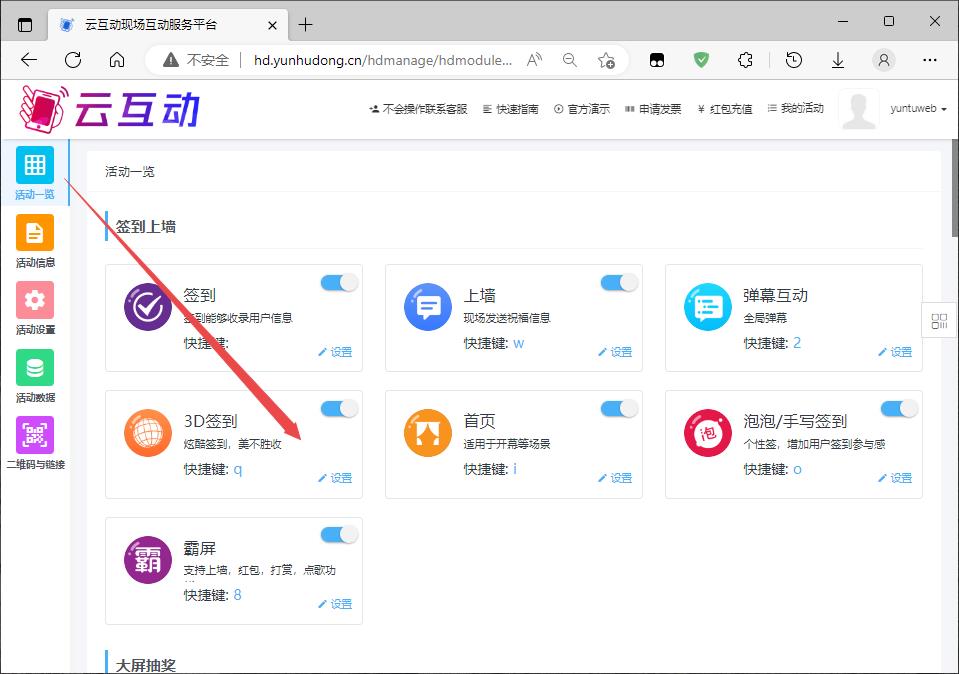This screenshot has width=959, height=674.
Task: Toggle the 首页 module switch
Action: click(620, 409)
